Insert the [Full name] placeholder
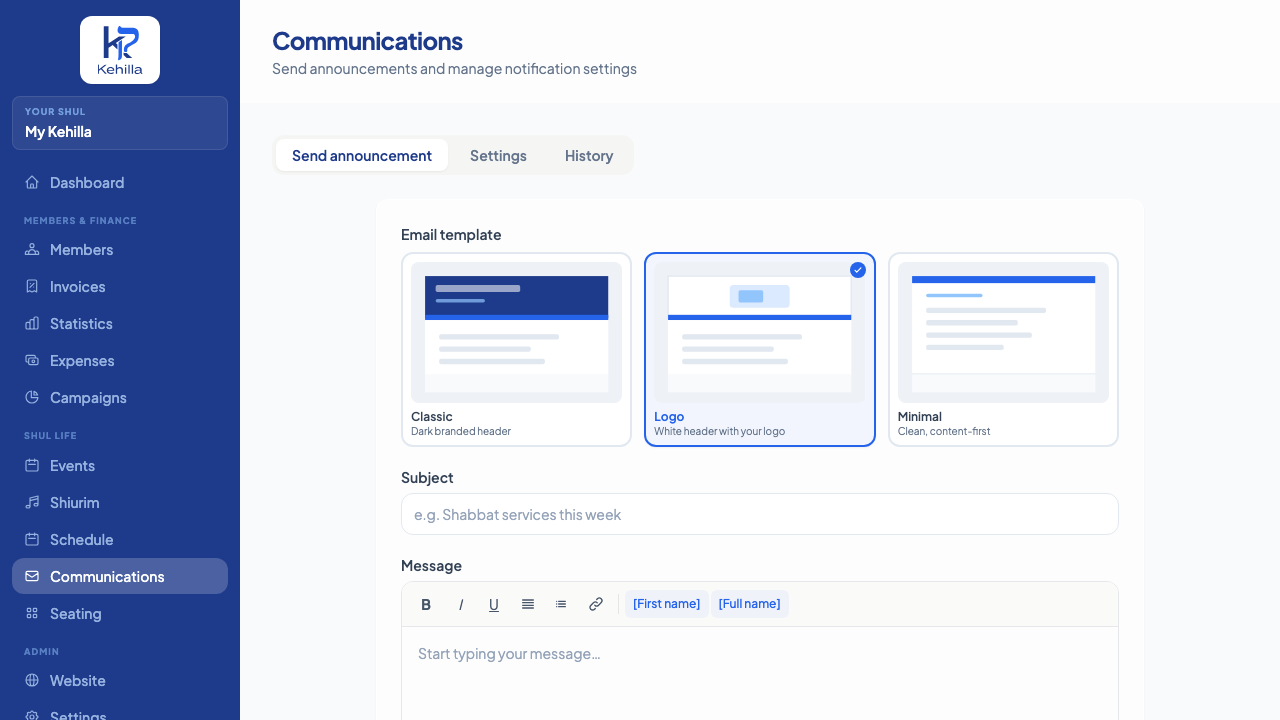 point(750,604)
